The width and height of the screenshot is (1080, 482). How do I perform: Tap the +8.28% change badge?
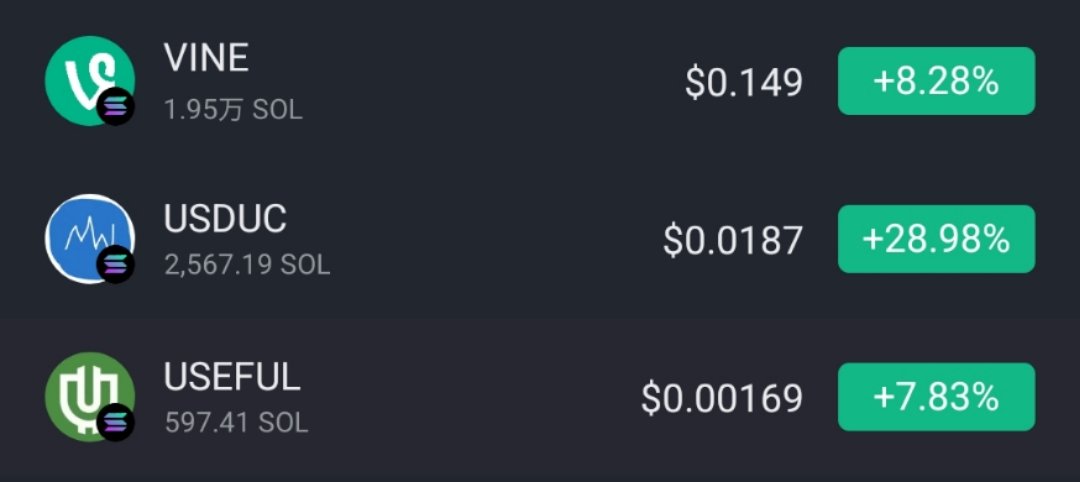936,81
